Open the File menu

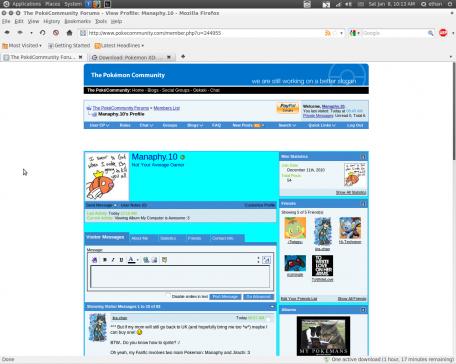6,21
